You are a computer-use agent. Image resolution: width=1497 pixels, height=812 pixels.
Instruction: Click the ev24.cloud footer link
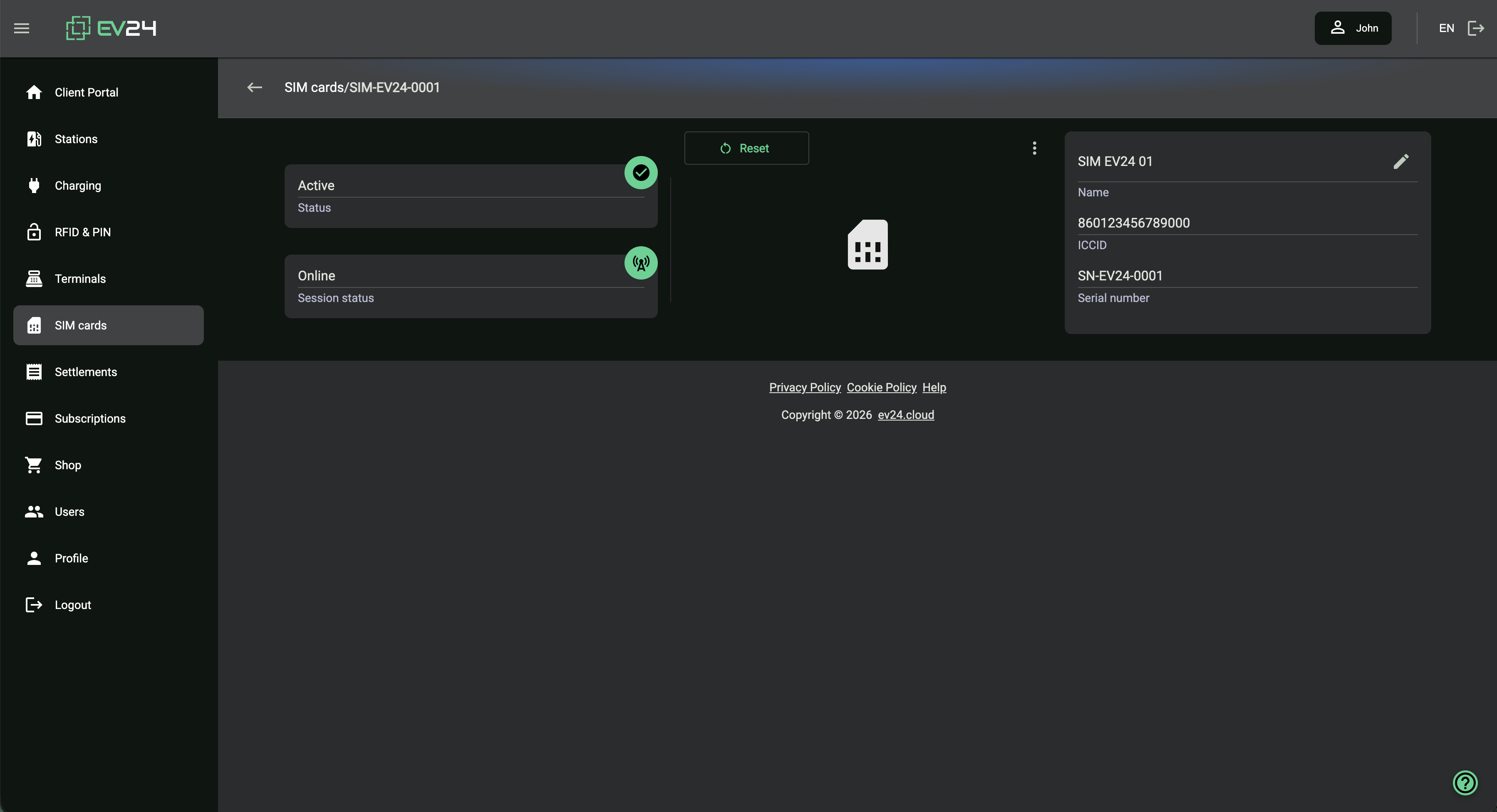905,415
